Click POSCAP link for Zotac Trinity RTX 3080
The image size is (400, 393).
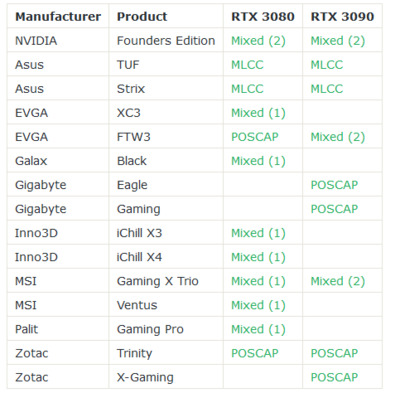pyautogui.click(x=255, y=353)
